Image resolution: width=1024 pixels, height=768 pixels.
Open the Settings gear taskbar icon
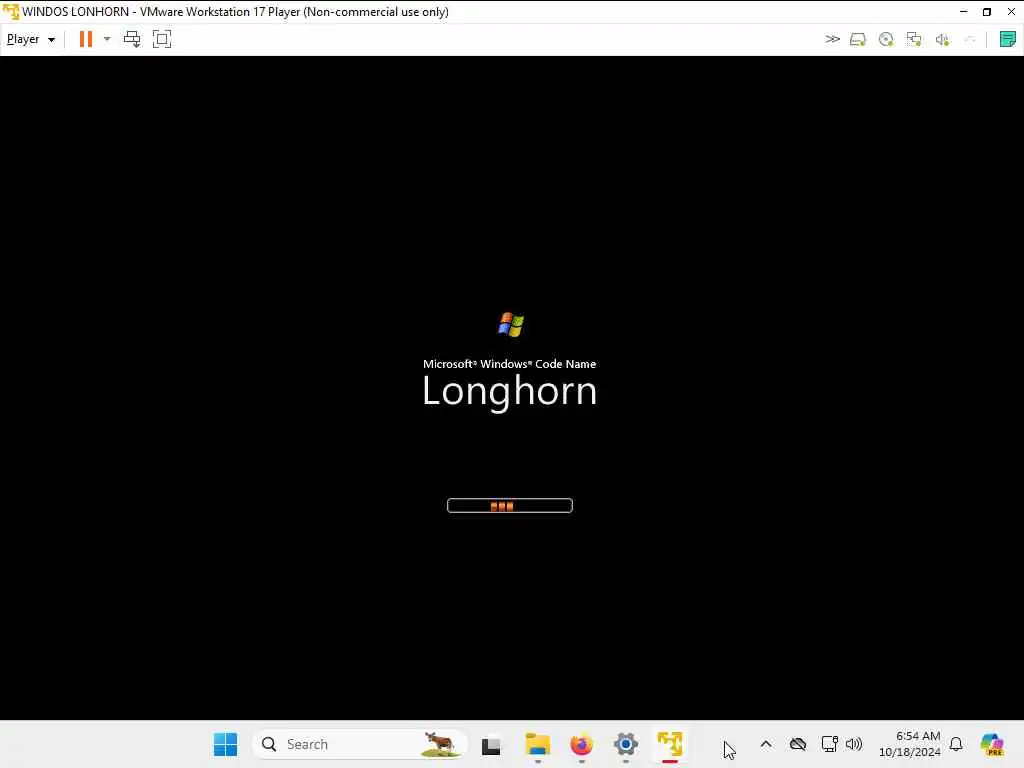pos(626,744)
